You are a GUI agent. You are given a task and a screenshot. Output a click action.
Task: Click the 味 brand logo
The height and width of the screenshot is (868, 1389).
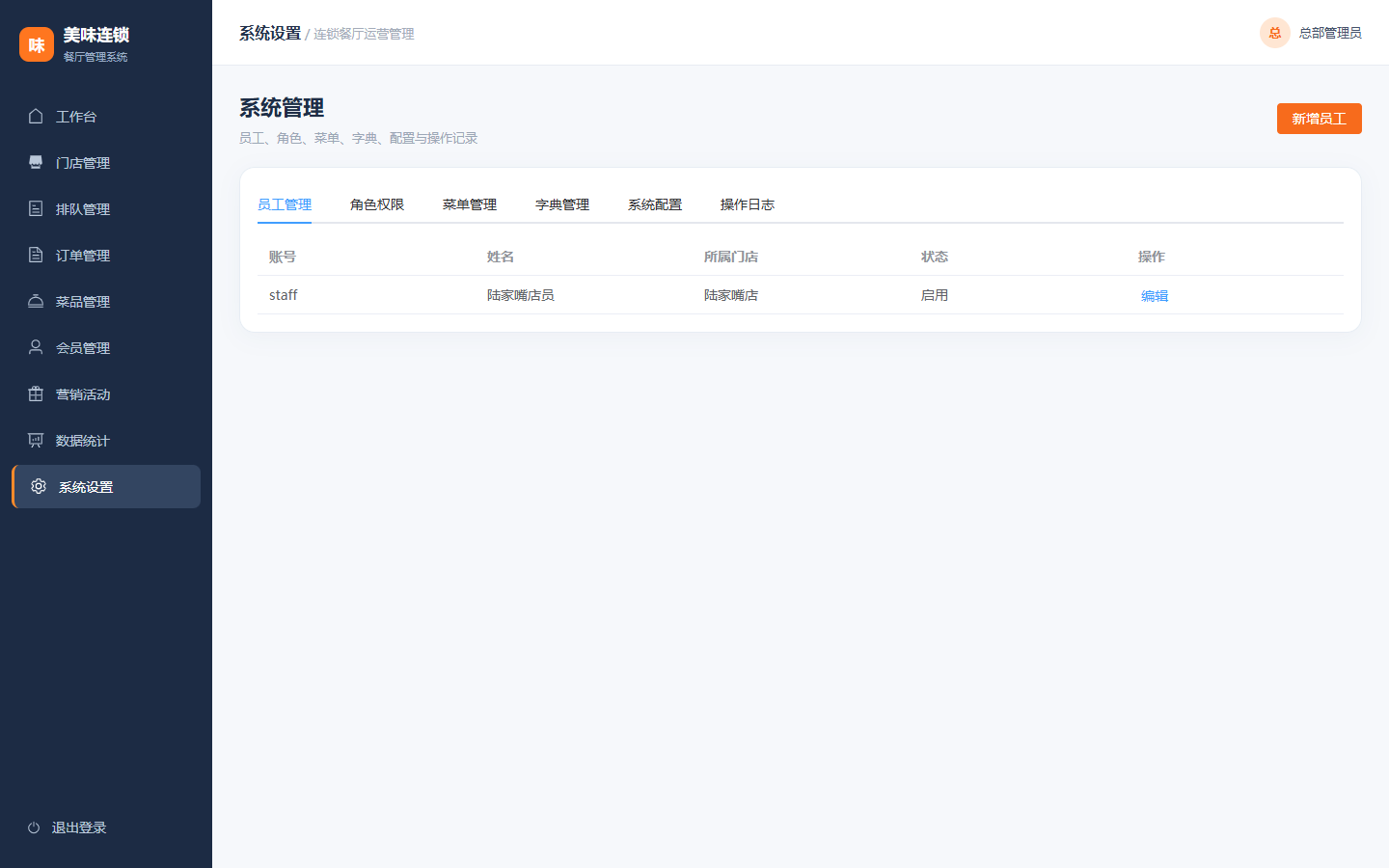tap(37, 44)
